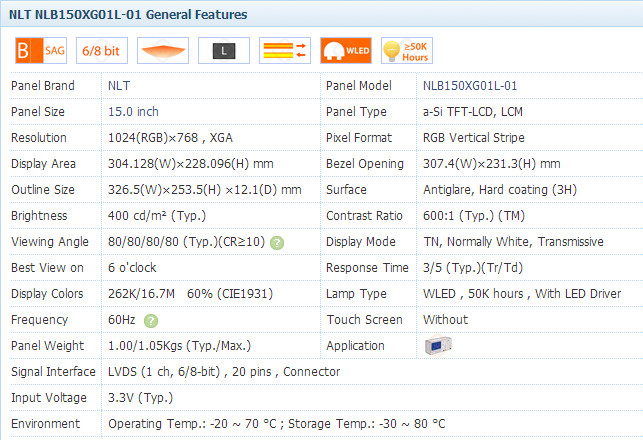This screenshot has height=440, width=643.
Task: Click the Application device thumbnail icon
Action: pyautogui.click(x=438, y=345)
